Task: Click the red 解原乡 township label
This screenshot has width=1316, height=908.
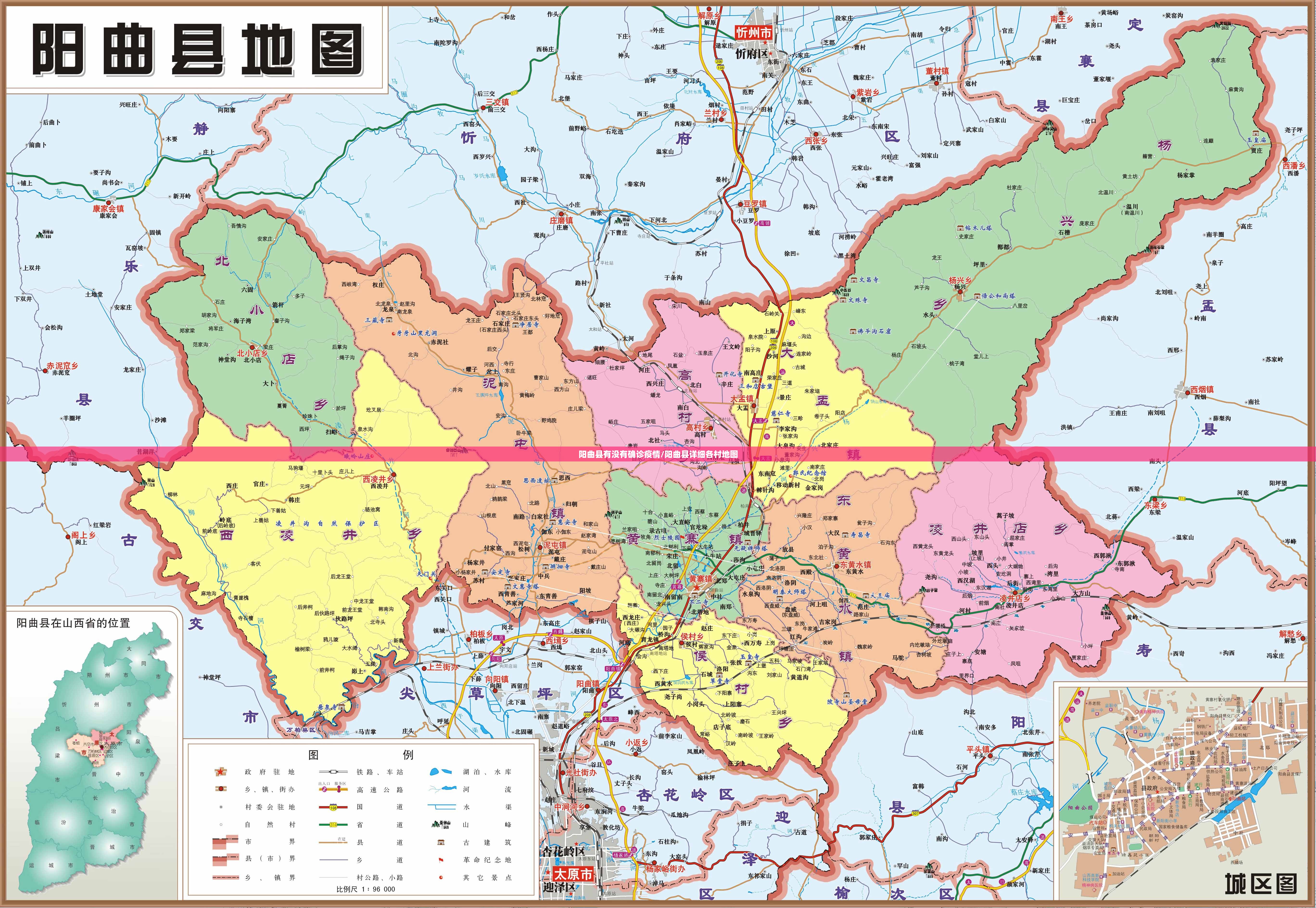Action: click(709, 15)
